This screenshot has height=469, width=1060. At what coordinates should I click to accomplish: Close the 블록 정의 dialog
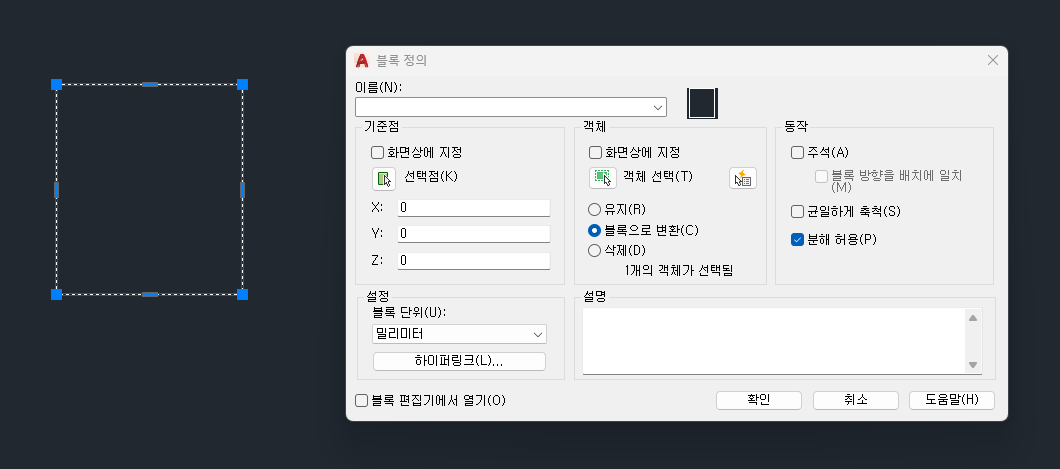point(992,60)
